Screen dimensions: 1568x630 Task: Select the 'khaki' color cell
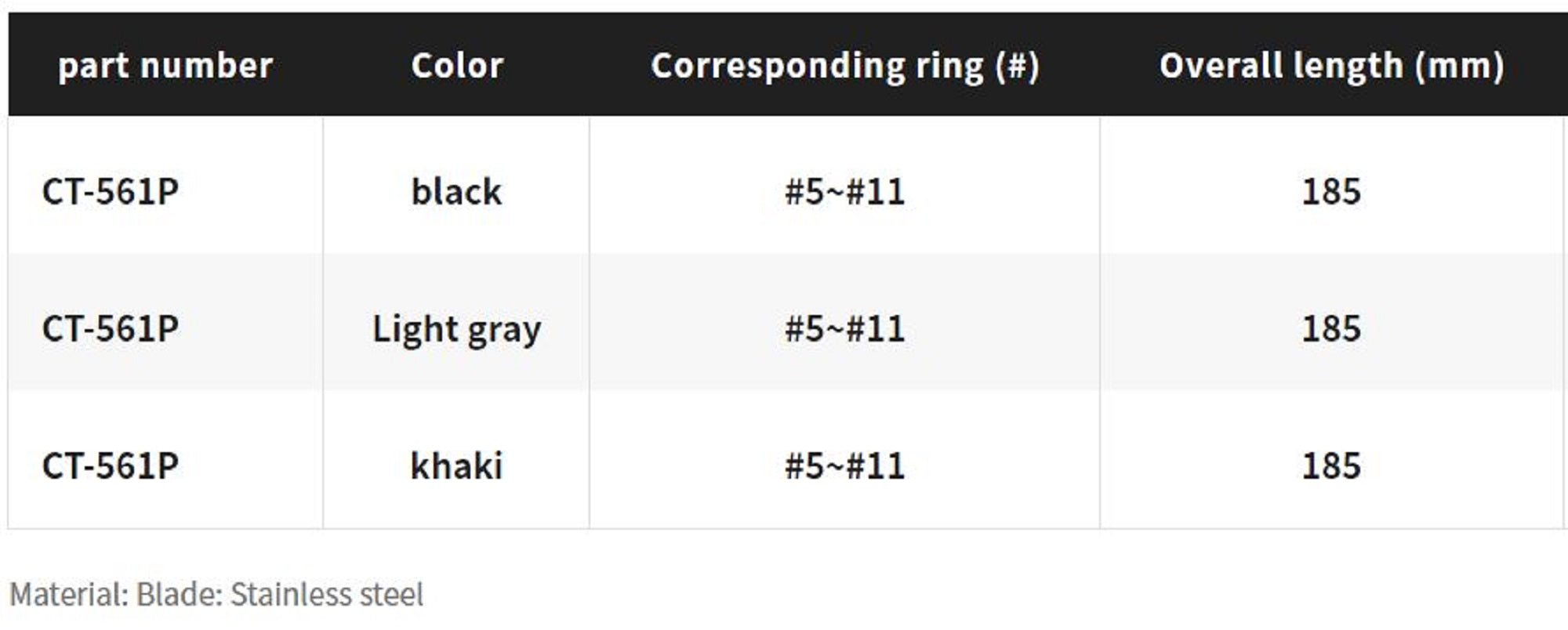coord(456,466)
